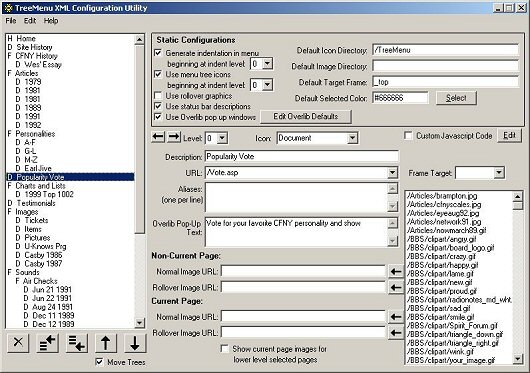The height and width of the screenshot is (373, 530).
Task: Click Aliases box scroll up arrow
Action: (x=392, y=189)
